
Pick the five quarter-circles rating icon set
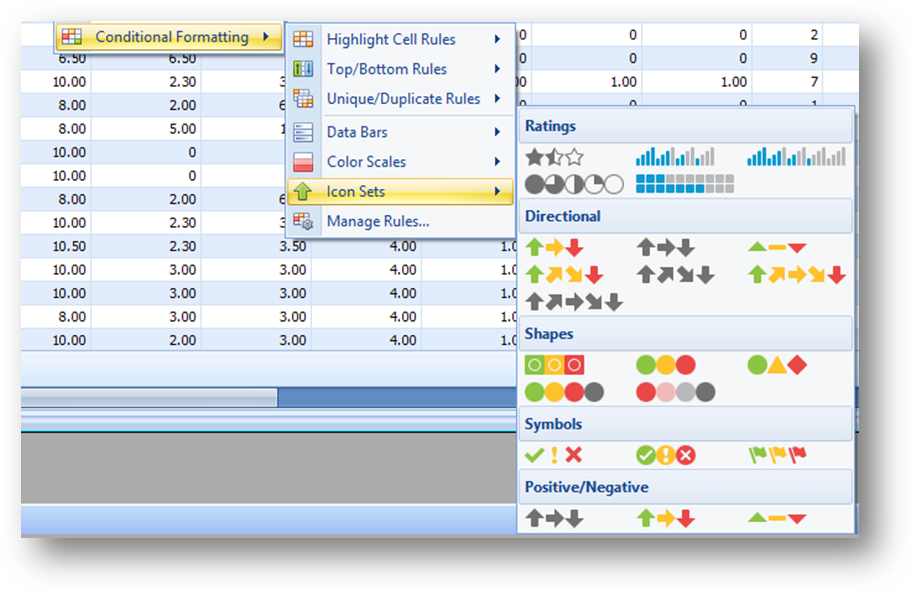pyautogui.click(x=574, y=184)
